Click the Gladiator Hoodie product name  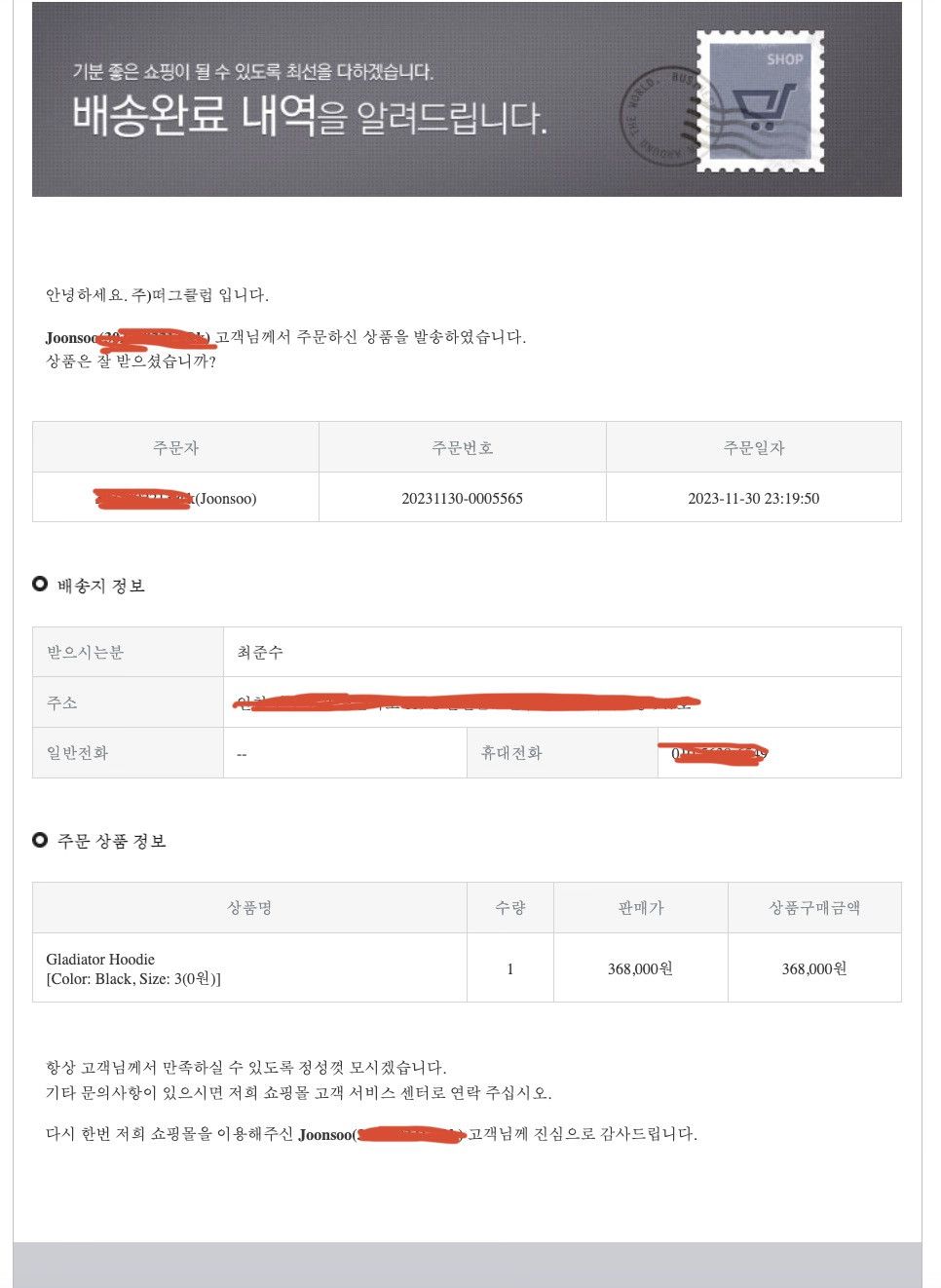(x=100, y=959)
